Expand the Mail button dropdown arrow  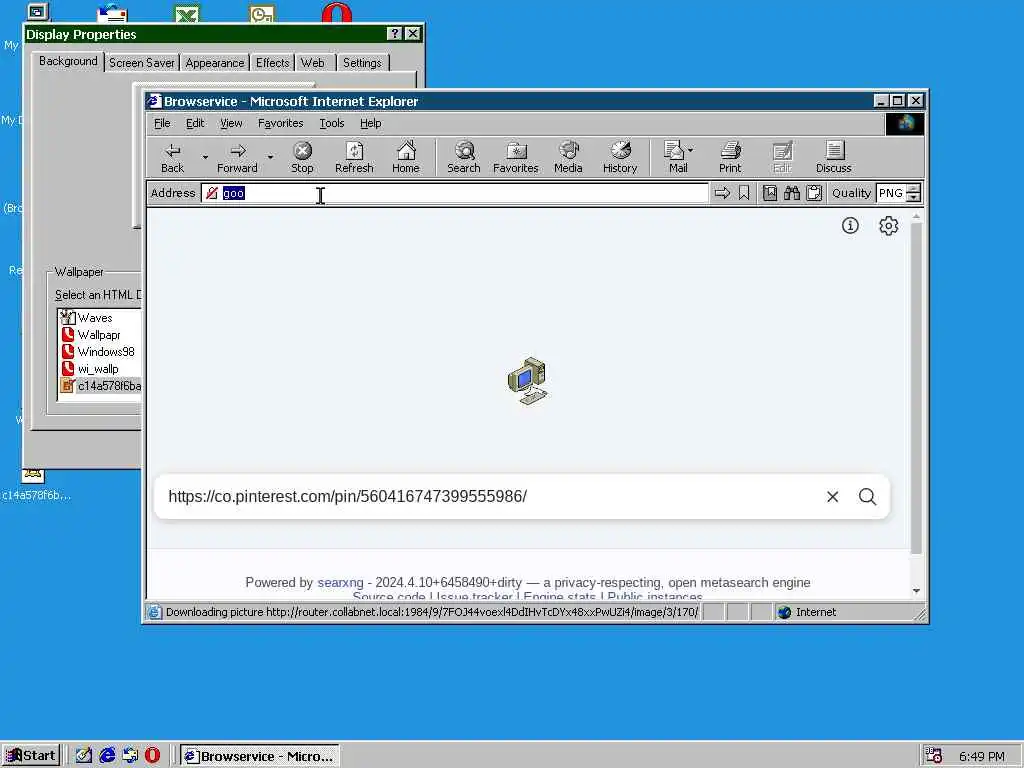pos(690,150)
